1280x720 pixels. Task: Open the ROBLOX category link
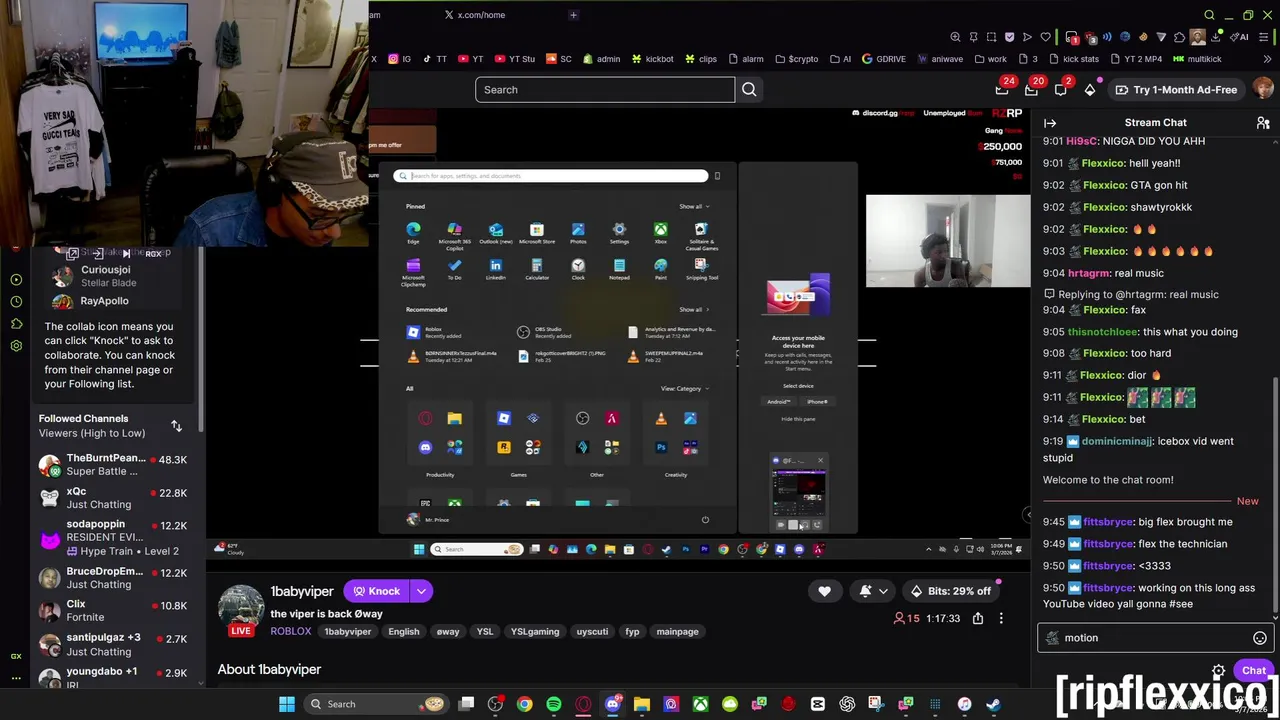[291, 632]
